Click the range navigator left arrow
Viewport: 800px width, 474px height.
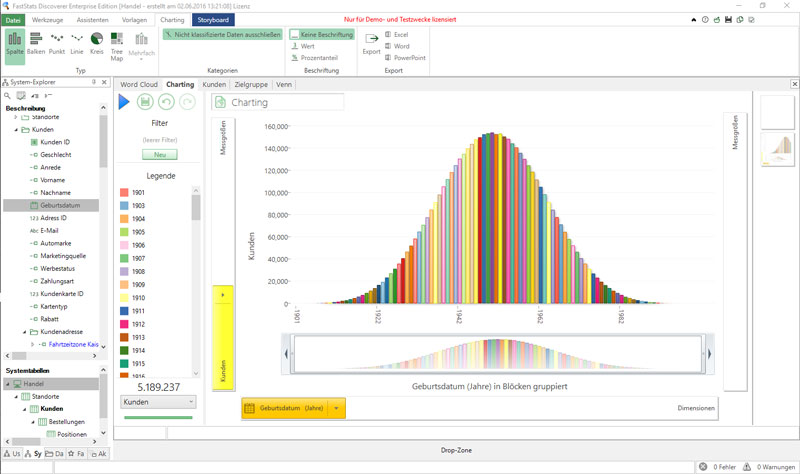coord(286,354)
